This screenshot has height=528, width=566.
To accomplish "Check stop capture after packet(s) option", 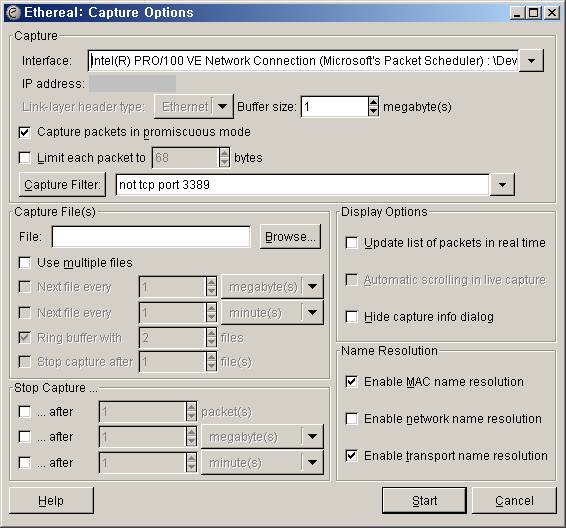I will (x=25, y=411).
